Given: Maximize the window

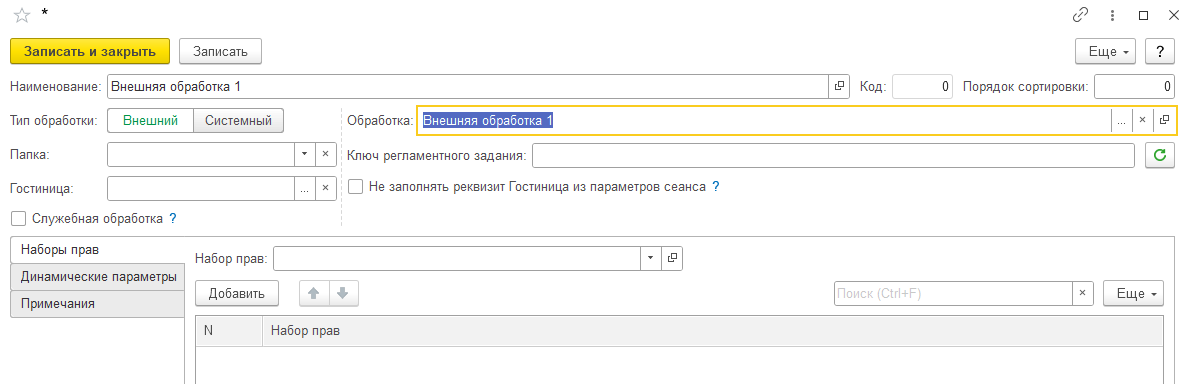Looking at the screenshot, I should [1144, 14].
